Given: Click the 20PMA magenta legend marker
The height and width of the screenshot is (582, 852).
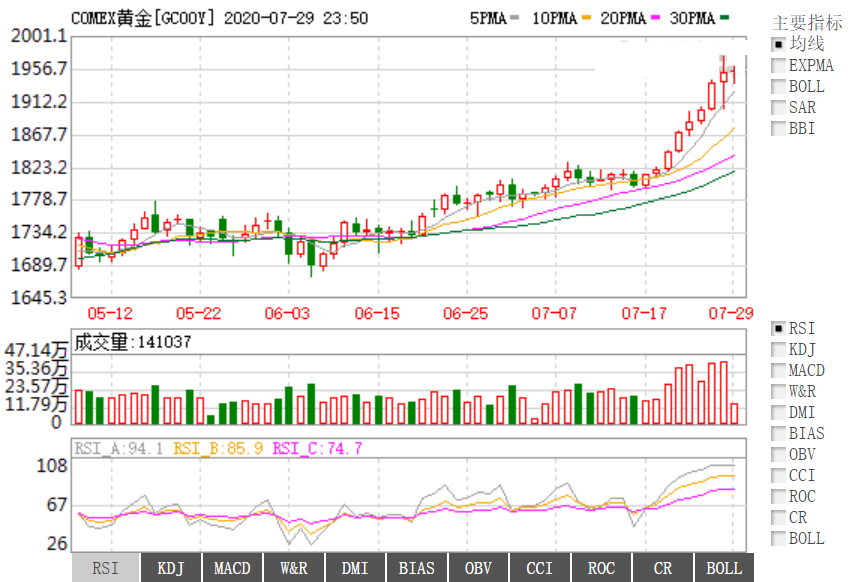Looking at the screenshot, I should (656, 18).
